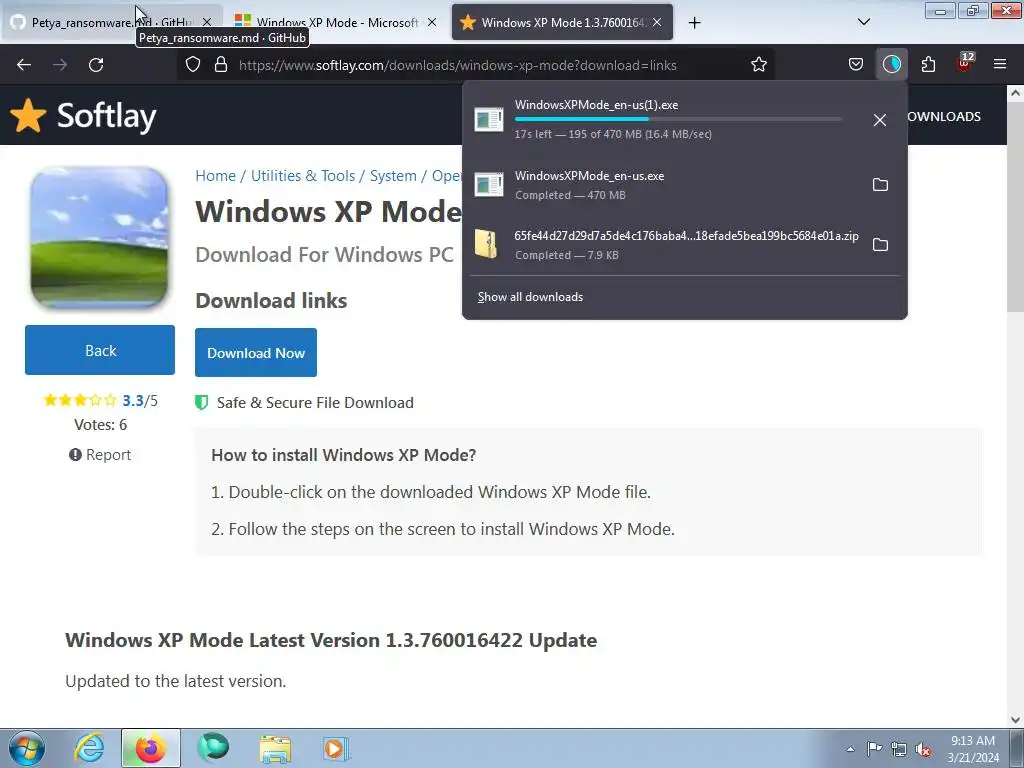The image size is (1024, 768).
Task: Close the Windows XP Mode Microsoft tab
Action: [432, 22]
